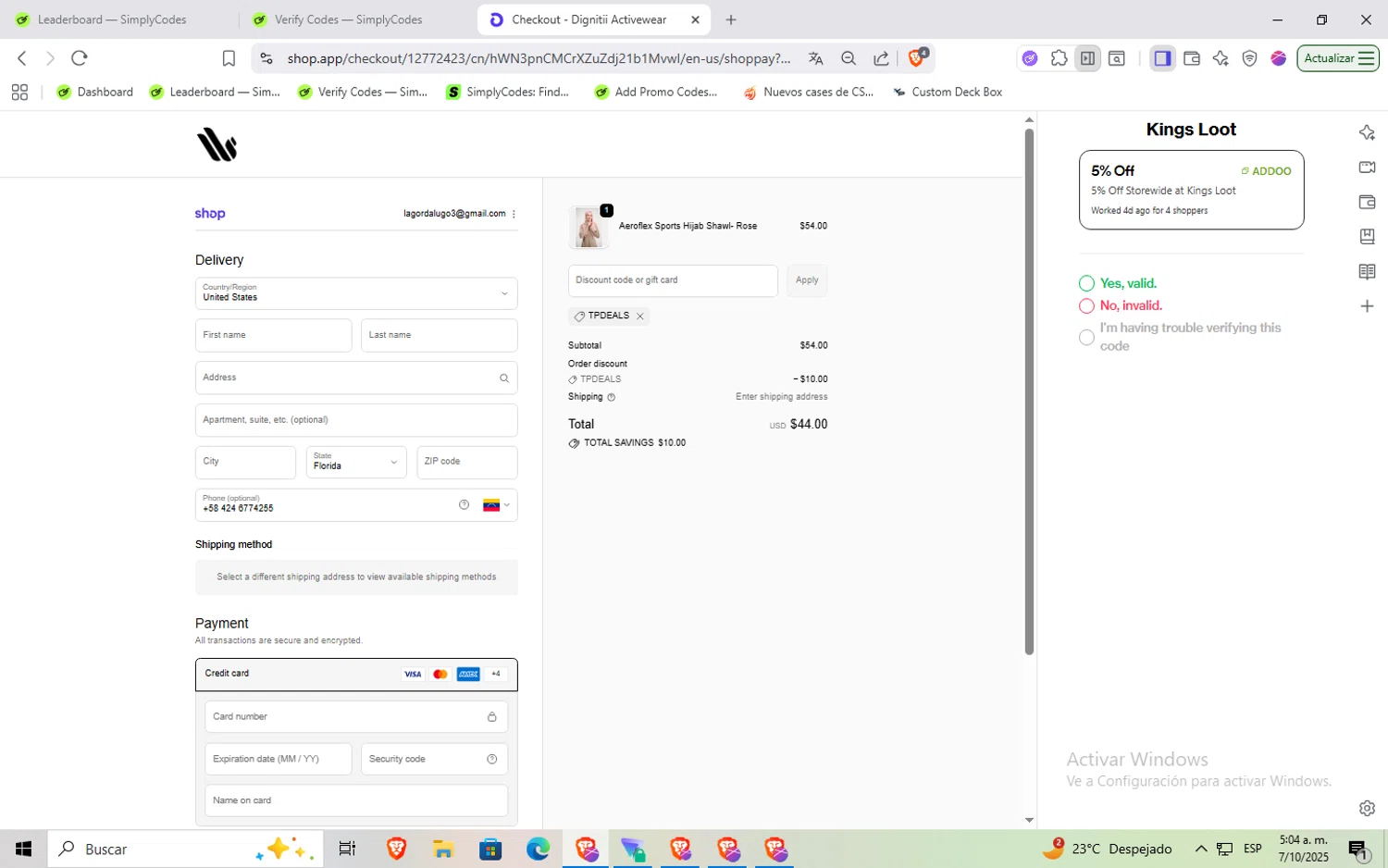This screenshot has width=1388, height=868.
Task: Click the taskbar Buscar search box
Action: (185, 849)
